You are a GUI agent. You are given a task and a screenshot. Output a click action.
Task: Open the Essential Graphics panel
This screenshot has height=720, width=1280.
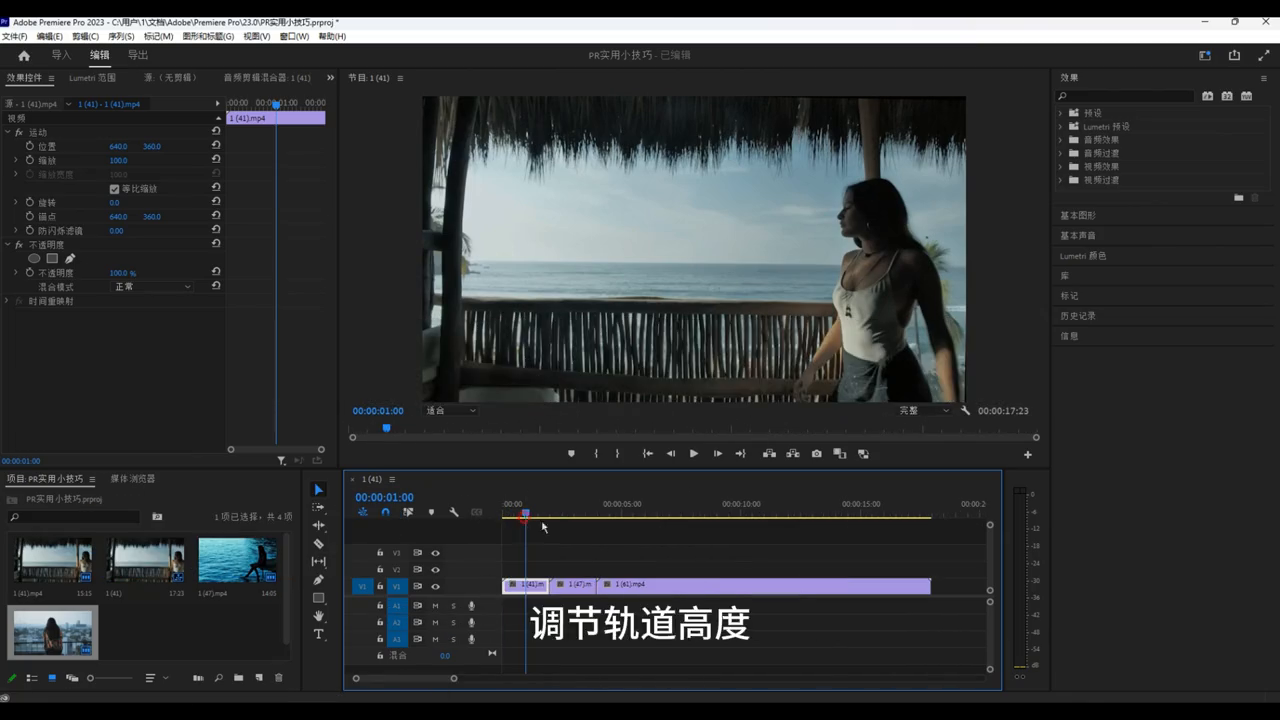1078,216
